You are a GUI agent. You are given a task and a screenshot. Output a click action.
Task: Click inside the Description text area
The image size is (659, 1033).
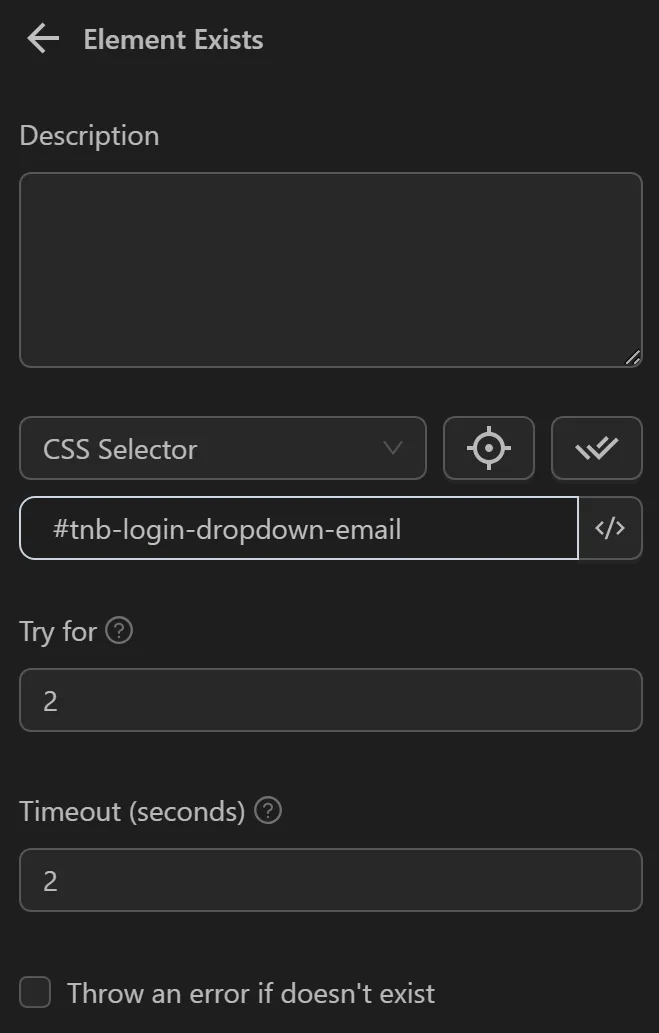point(330,268)
